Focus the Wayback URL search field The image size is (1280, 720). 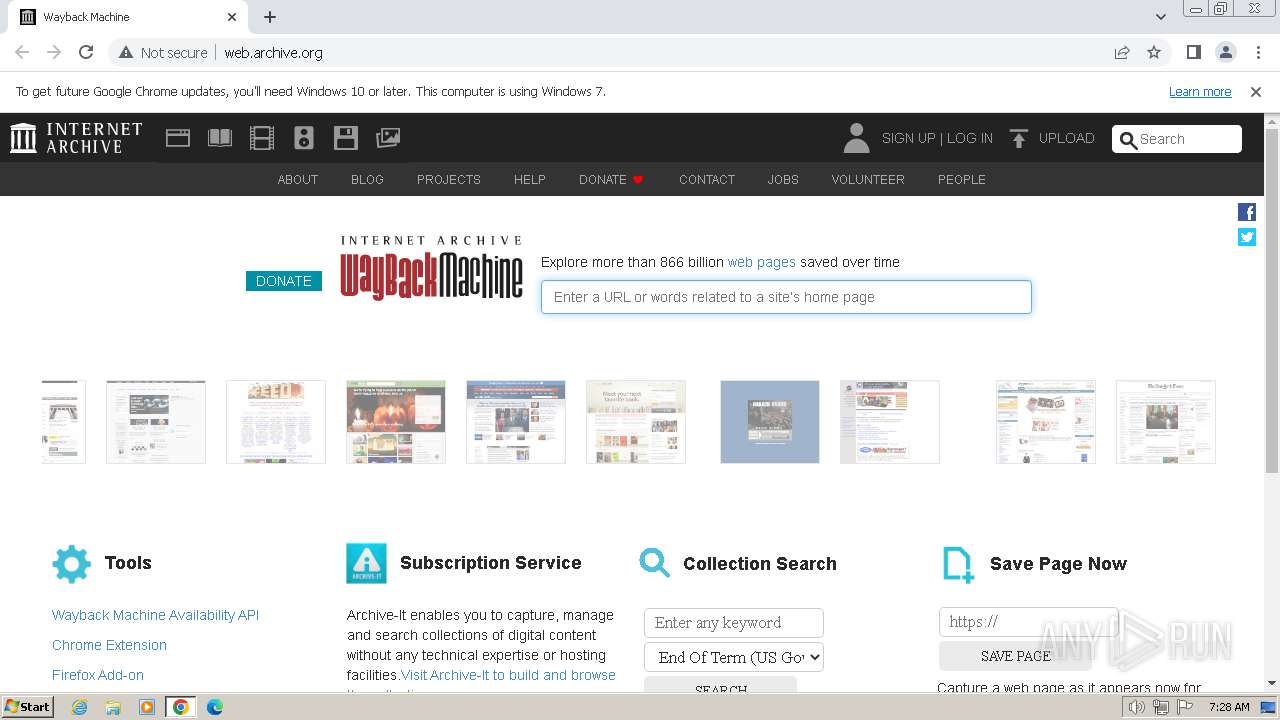[x=786, y=297]
